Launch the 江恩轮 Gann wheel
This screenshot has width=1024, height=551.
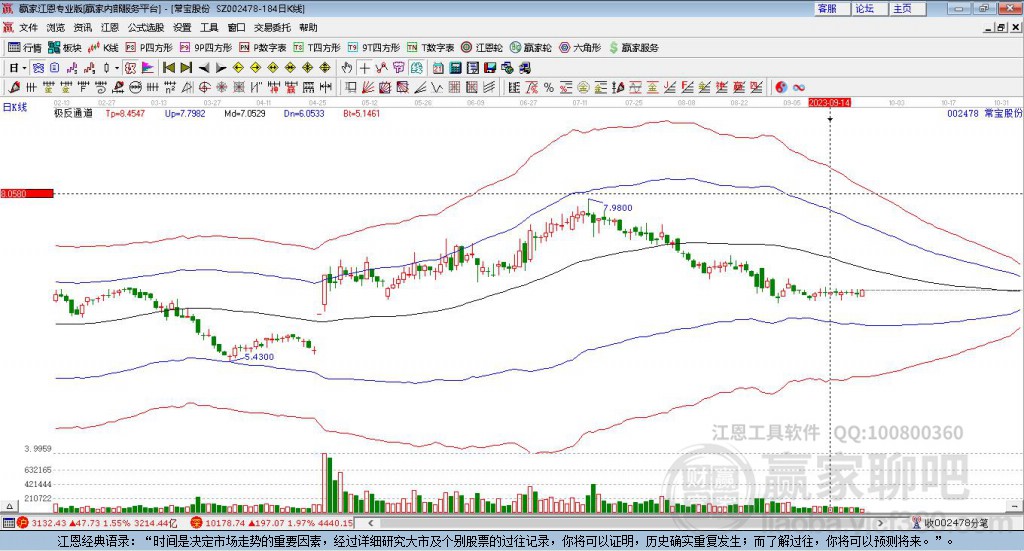[x=482, y=48]
